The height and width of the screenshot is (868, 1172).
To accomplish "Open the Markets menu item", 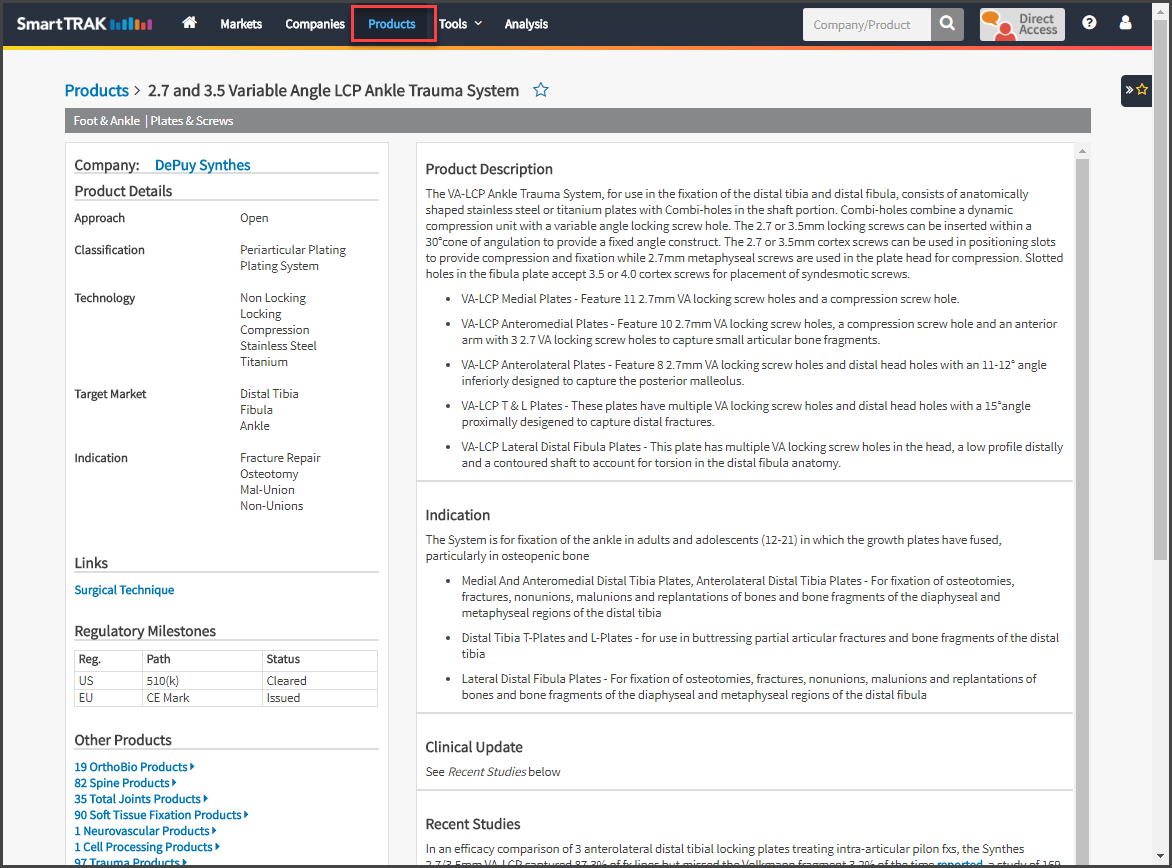I will [241, 24].
